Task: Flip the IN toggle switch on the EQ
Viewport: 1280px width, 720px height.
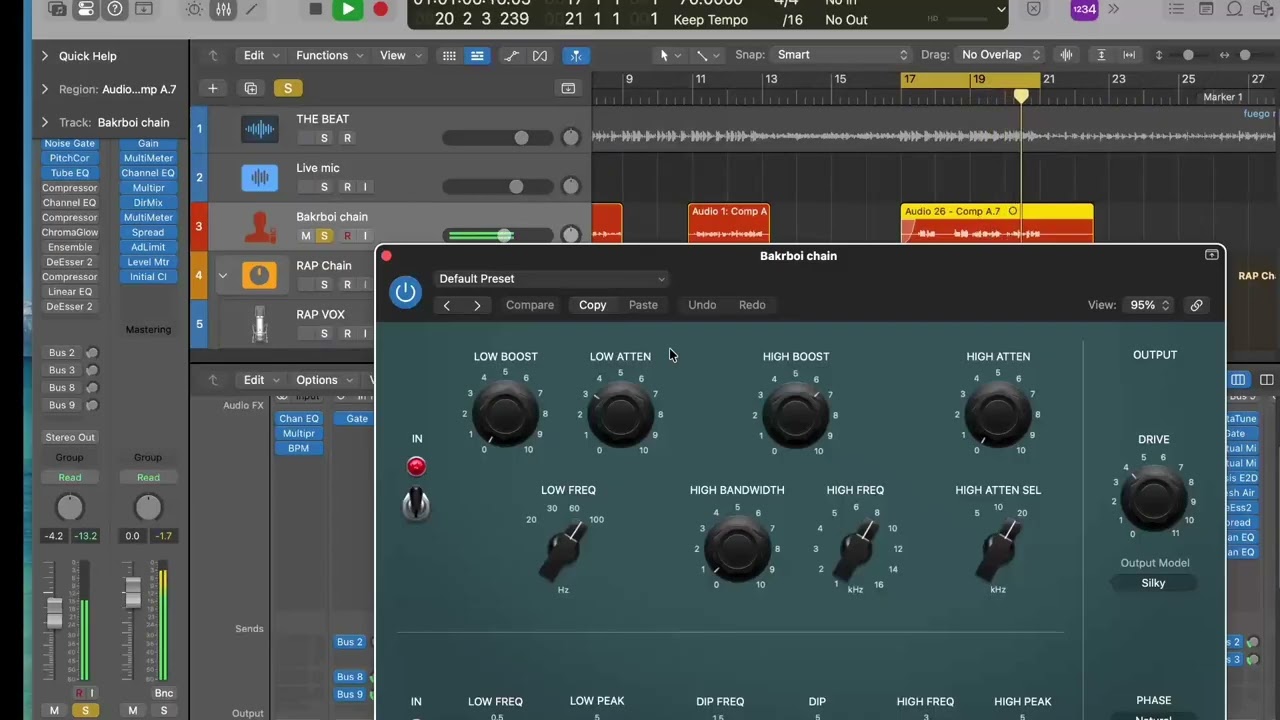Action: point(416,504)
